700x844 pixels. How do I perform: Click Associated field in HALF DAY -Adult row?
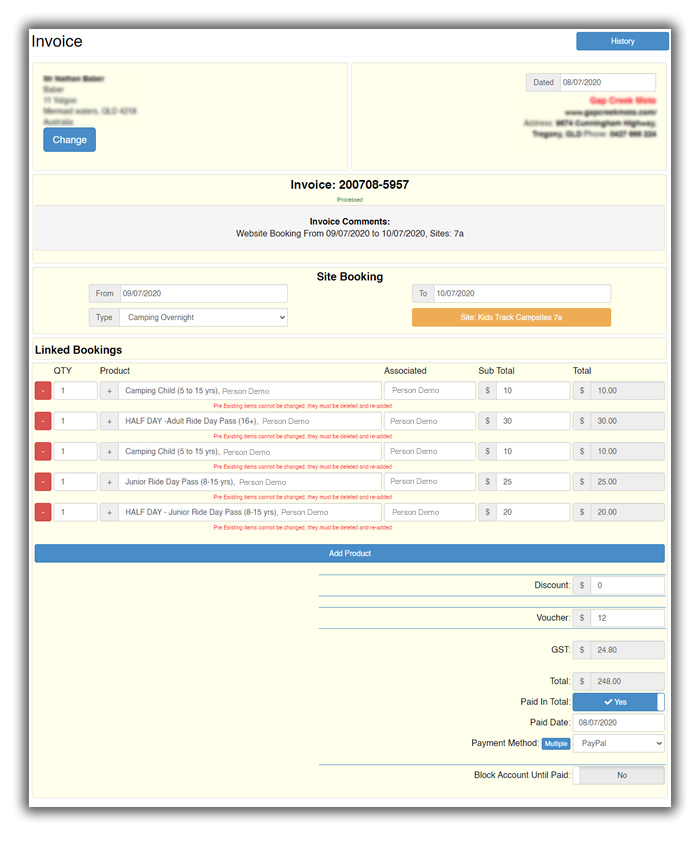coord(430,421)
